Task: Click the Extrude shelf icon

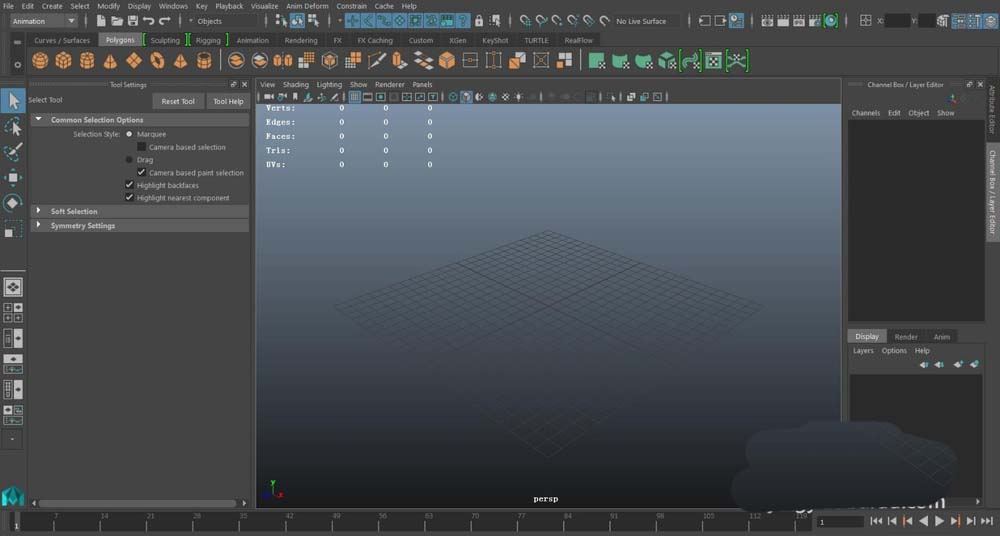Action: (x=399, y=61)
